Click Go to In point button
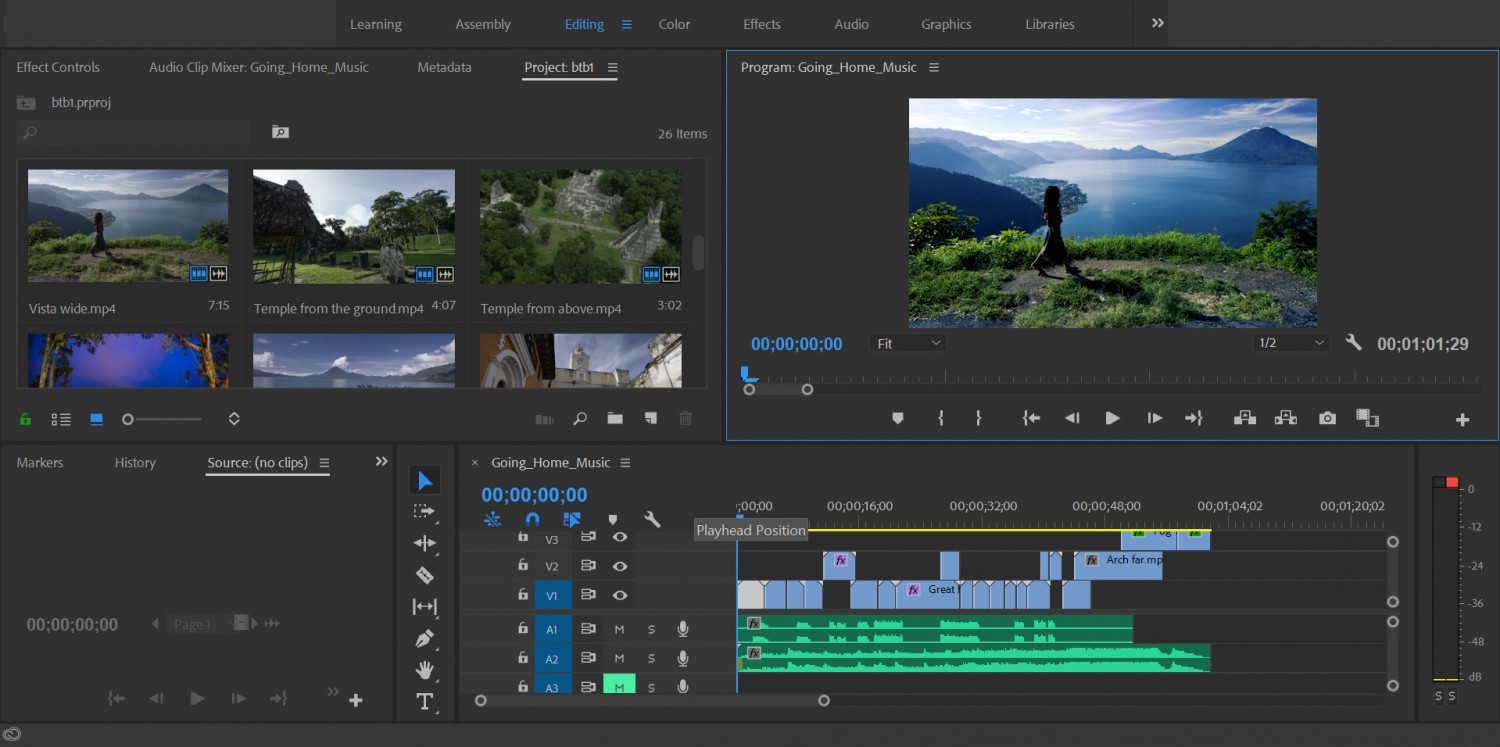 pyautogui.click(x=1031, y=418)
